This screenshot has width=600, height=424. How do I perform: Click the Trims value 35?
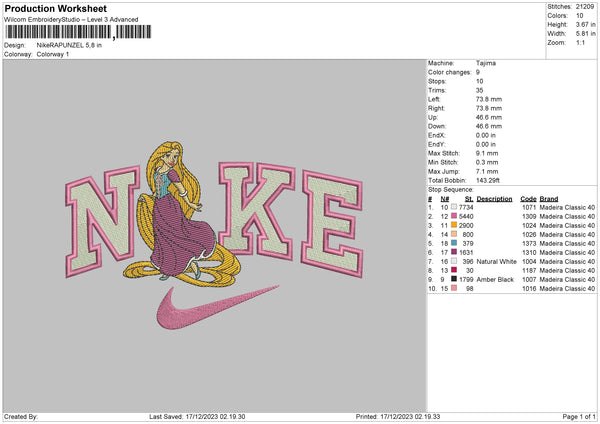click(x=479, y=90)
